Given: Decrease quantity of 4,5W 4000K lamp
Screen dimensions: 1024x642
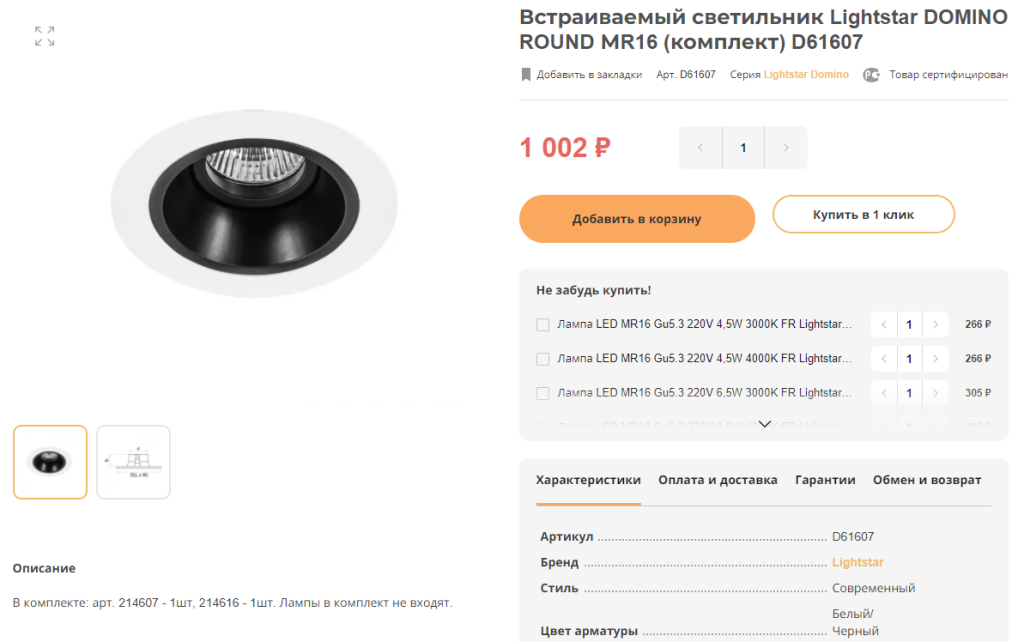Looking at the screenshot, I should (884, 359).
